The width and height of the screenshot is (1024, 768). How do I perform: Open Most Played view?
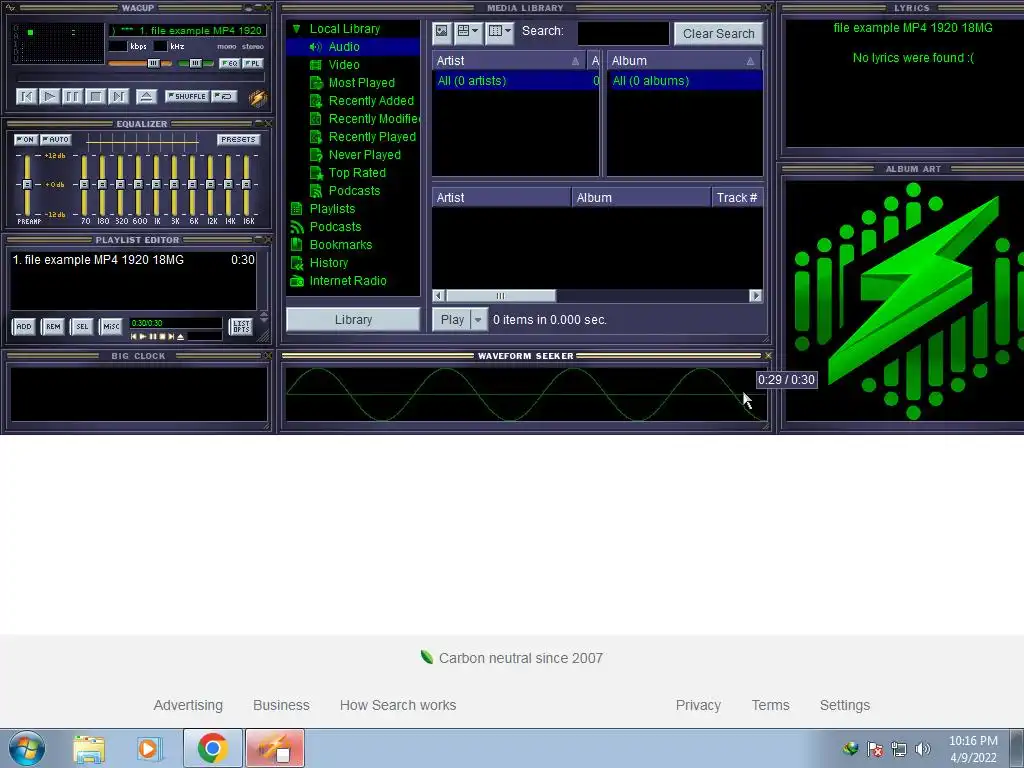point(361,83)
